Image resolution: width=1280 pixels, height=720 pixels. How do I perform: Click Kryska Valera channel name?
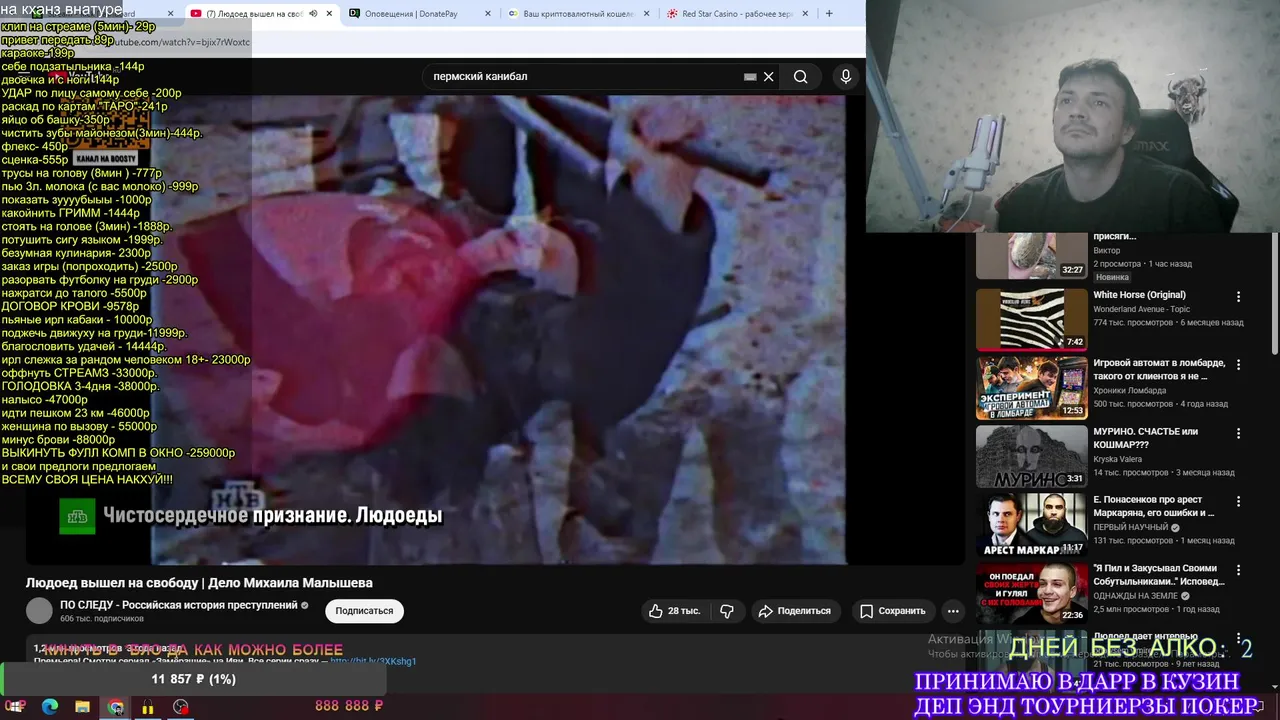(x=1116, y=459)
